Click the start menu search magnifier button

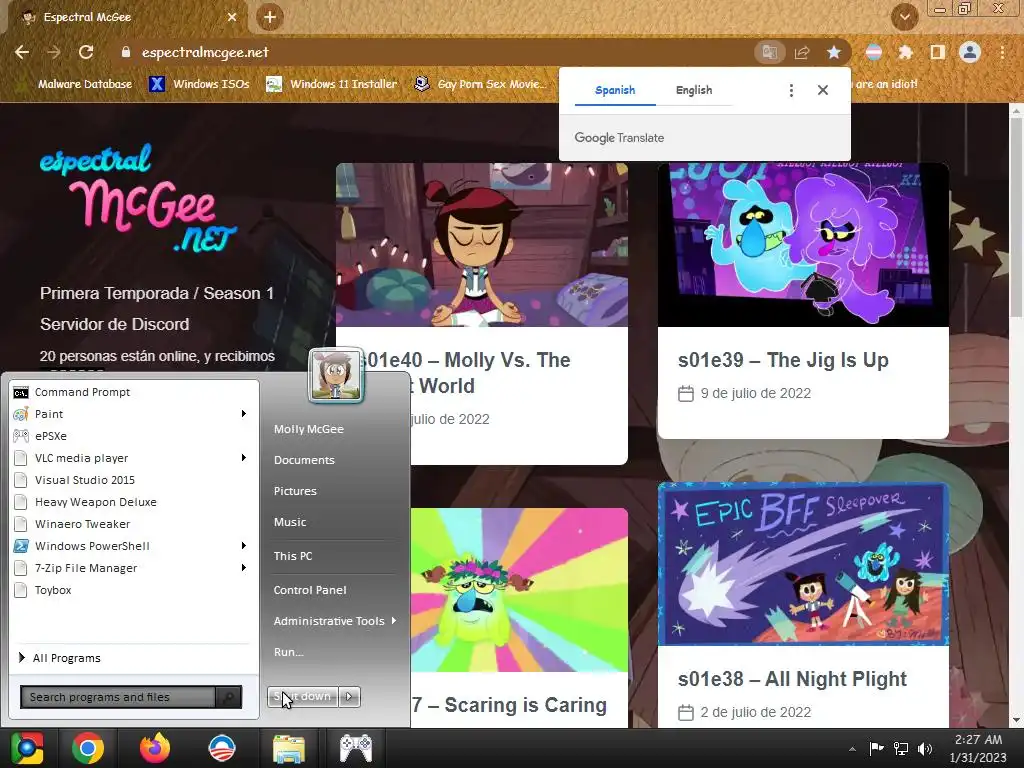point(229,697)
